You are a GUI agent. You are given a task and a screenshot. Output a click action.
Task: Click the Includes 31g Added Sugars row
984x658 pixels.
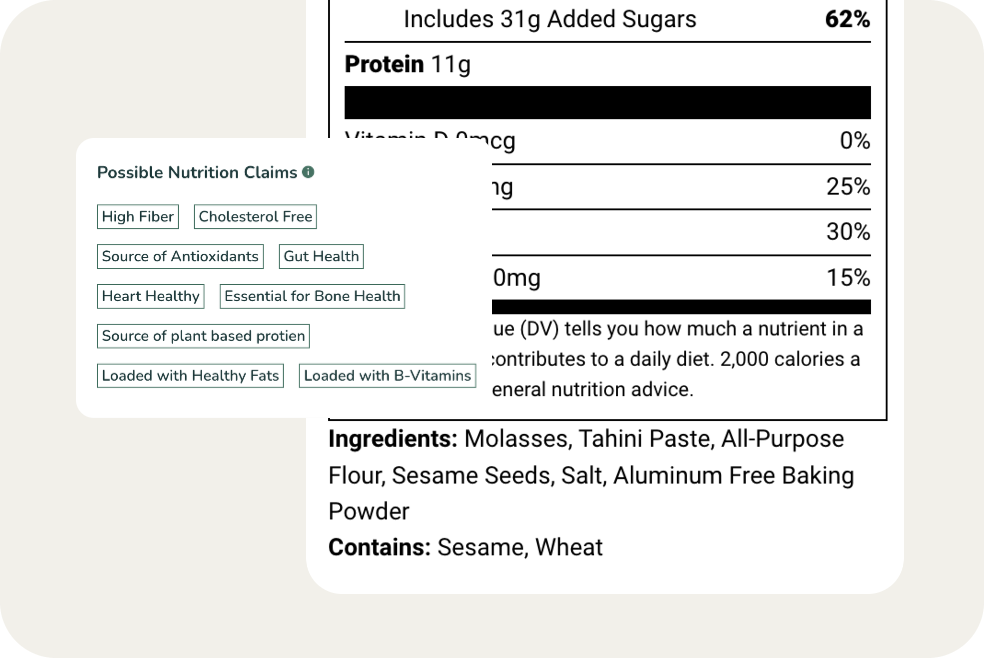point(549,18)
